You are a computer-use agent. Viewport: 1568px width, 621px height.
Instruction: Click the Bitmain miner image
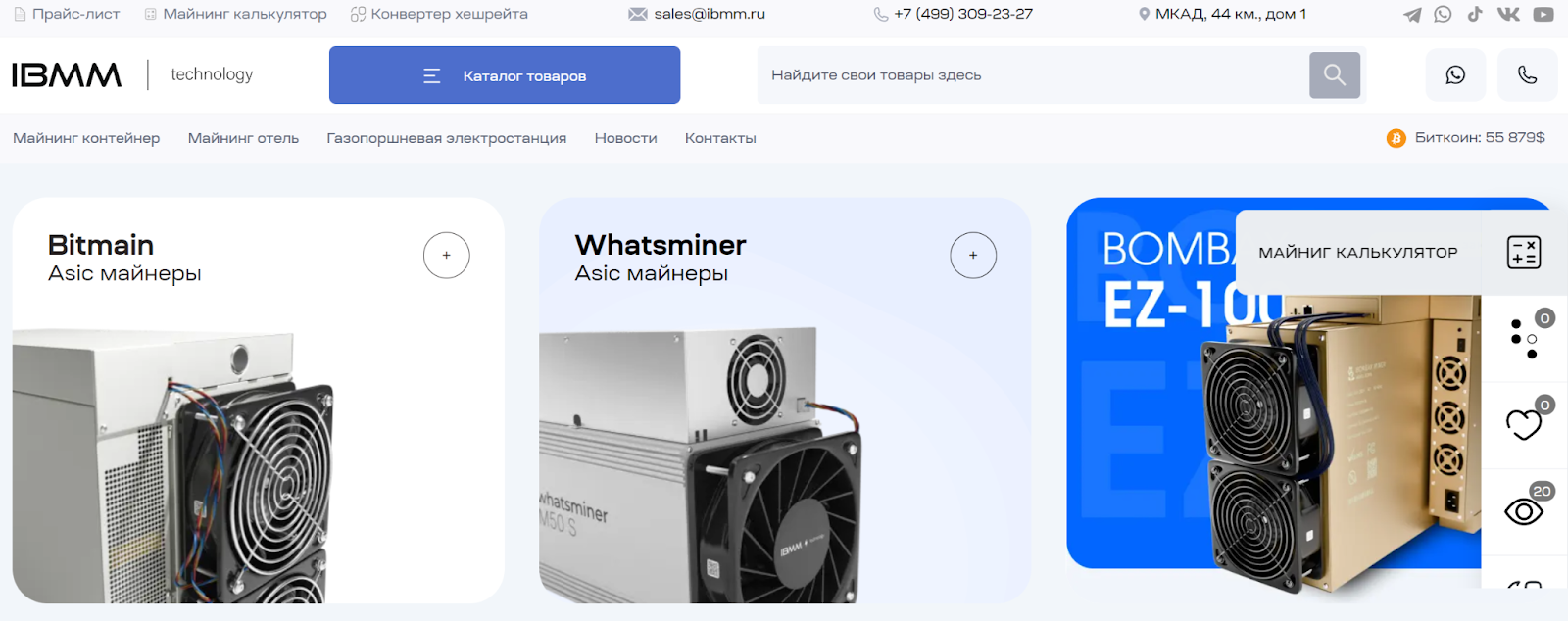pyautogui.click(x=173, y=466)
